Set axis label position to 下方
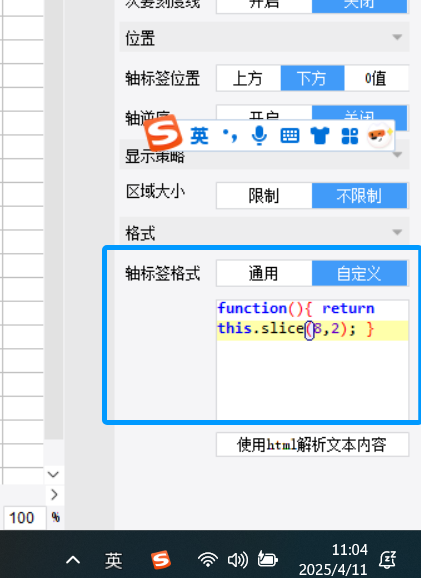 [x=312, y=78]
